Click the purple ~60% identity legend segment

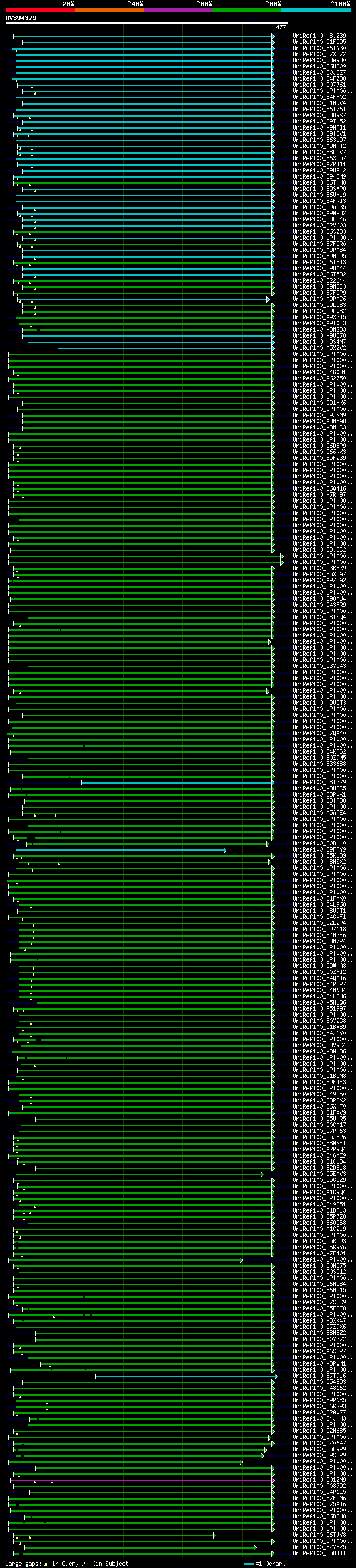pos(179,10)
